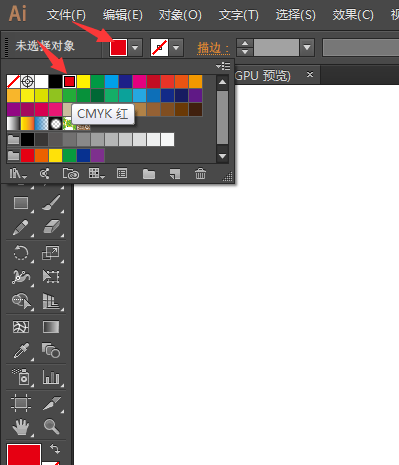Select the Column Graph tool

point(51,377)
